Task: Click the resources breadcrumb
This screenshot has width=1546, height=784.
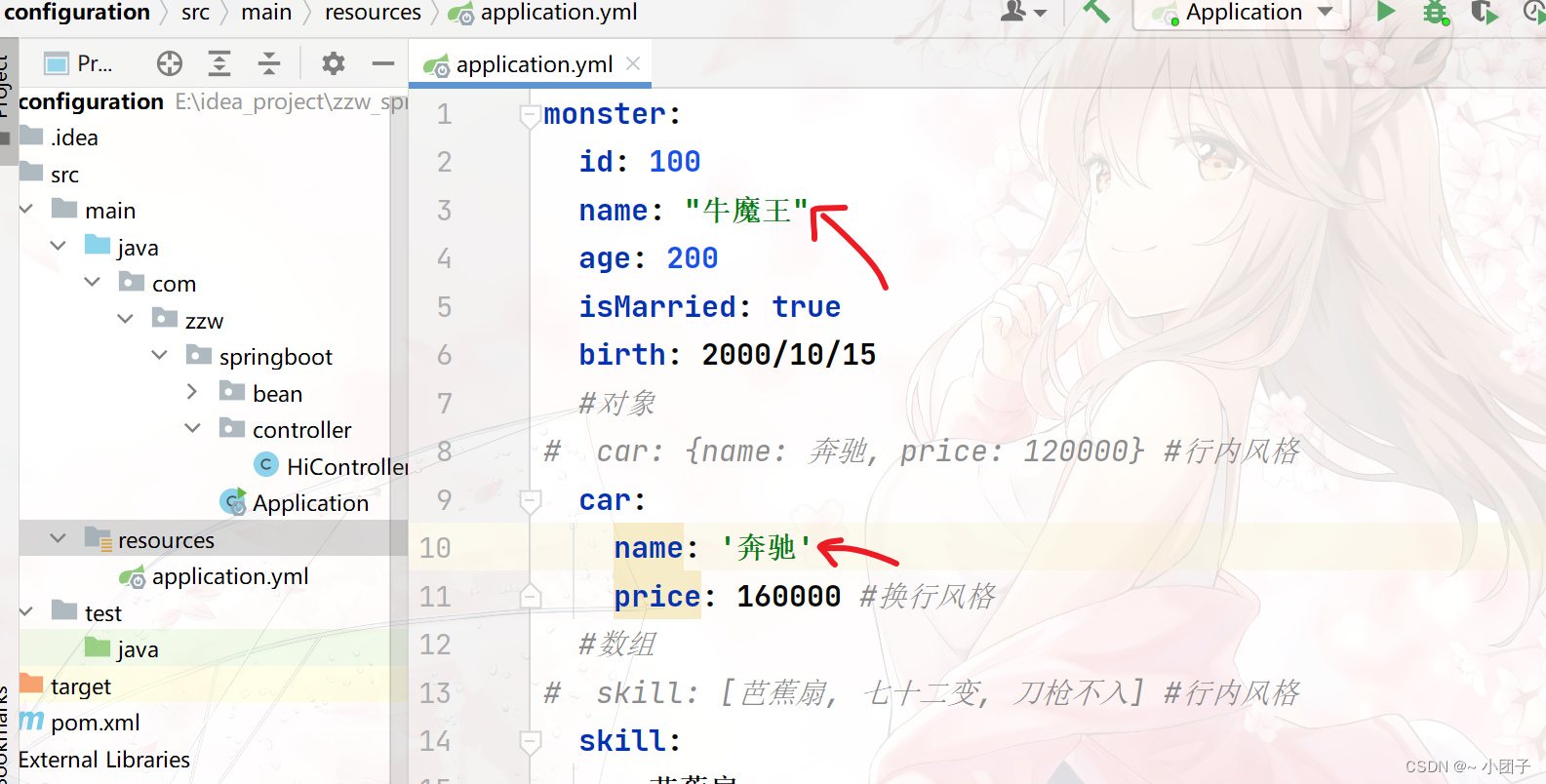Action: tap(373, 12)
